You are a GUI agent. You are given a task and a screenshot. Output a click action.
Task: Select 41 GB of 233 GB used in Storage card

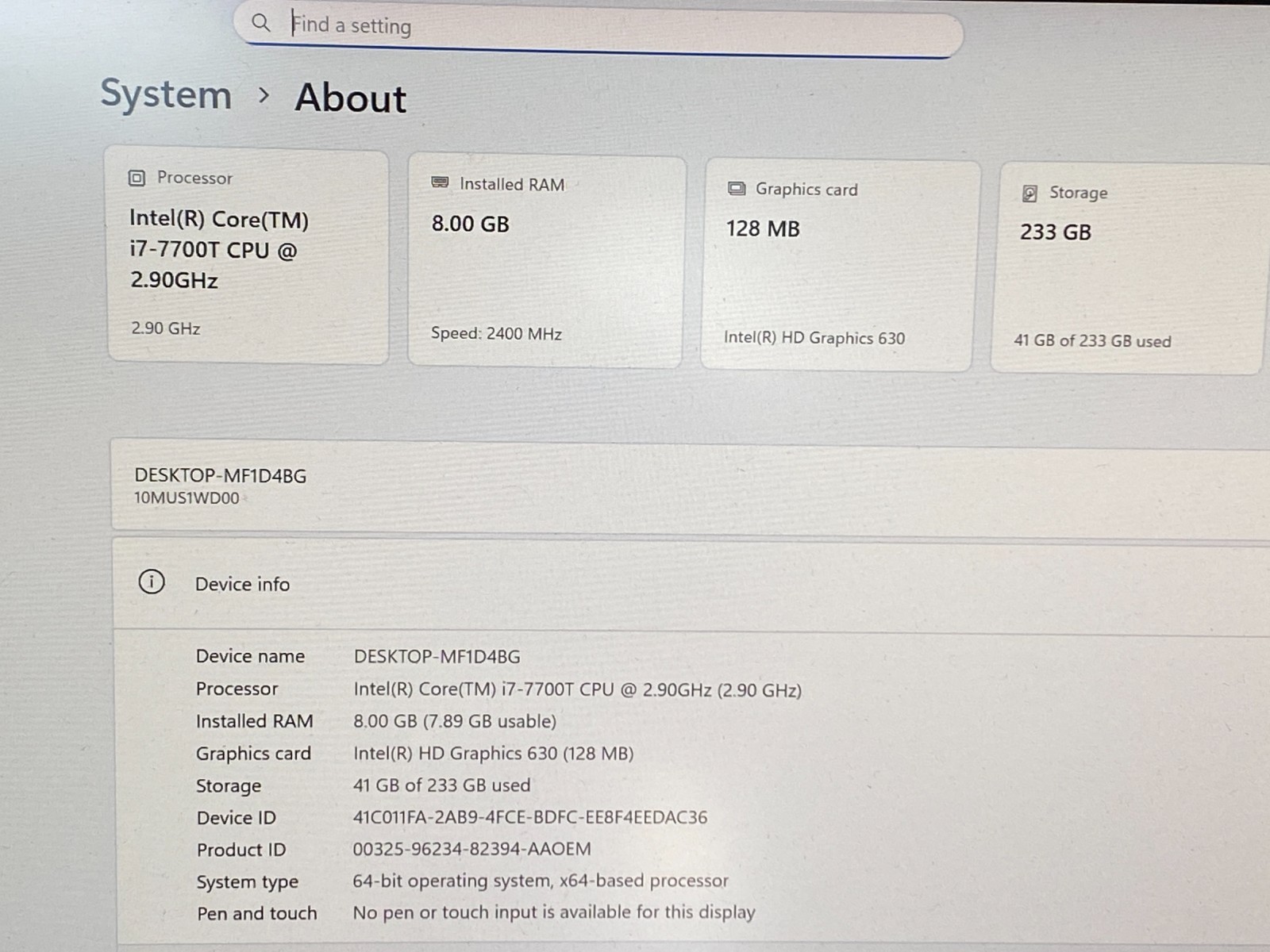1092,341
